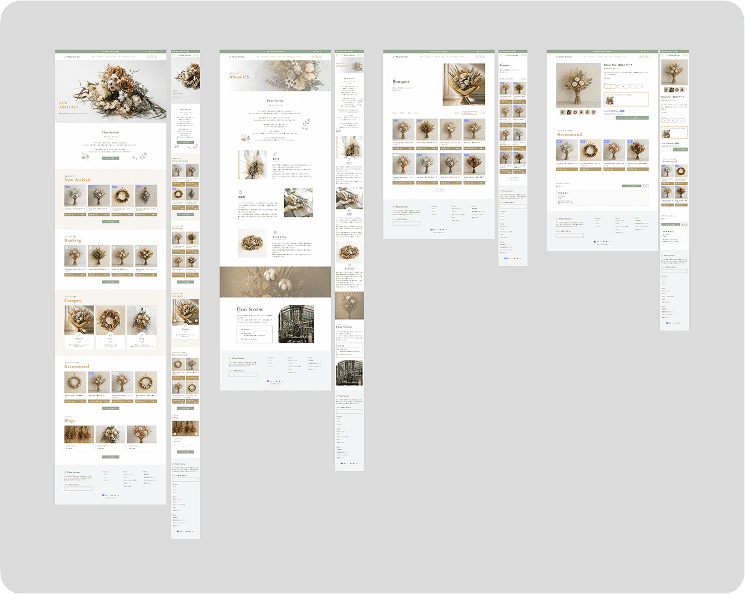
Task: Select the New Arrivals heading on desktop home mockup
Action: [x=77, y=180]
